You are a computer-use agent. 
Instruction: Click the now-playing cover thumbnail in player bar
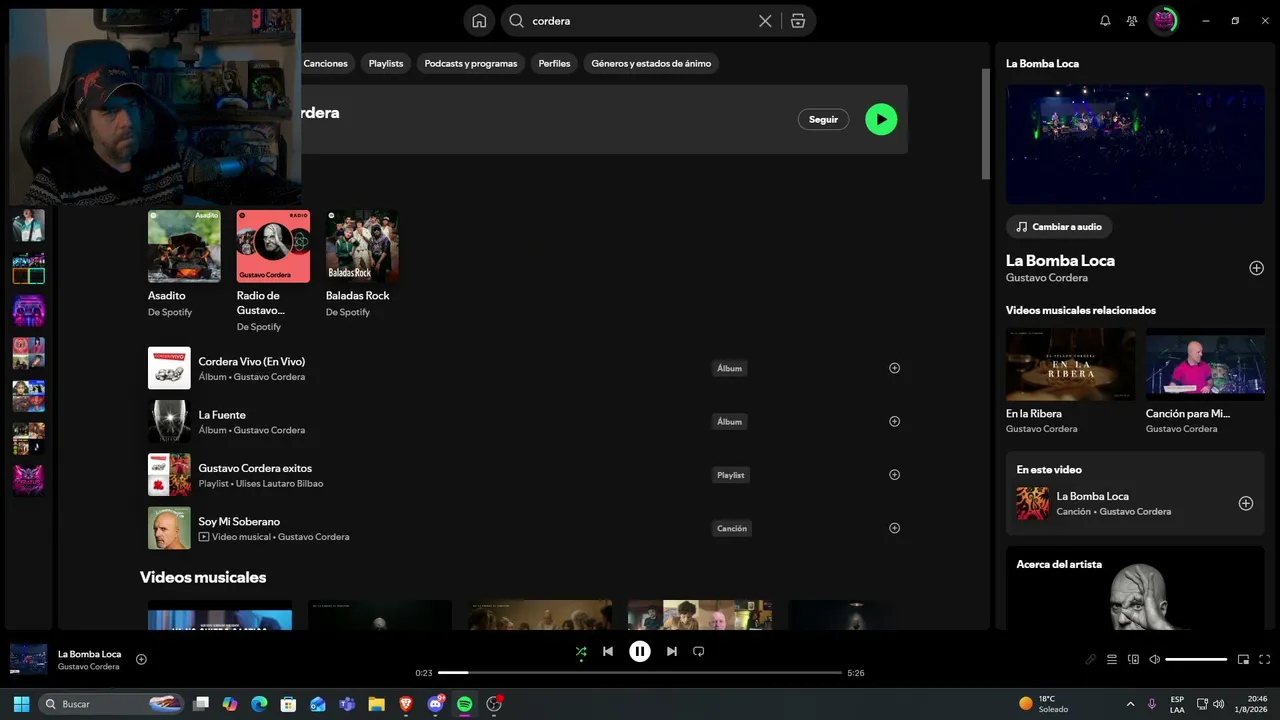[28, 659]
